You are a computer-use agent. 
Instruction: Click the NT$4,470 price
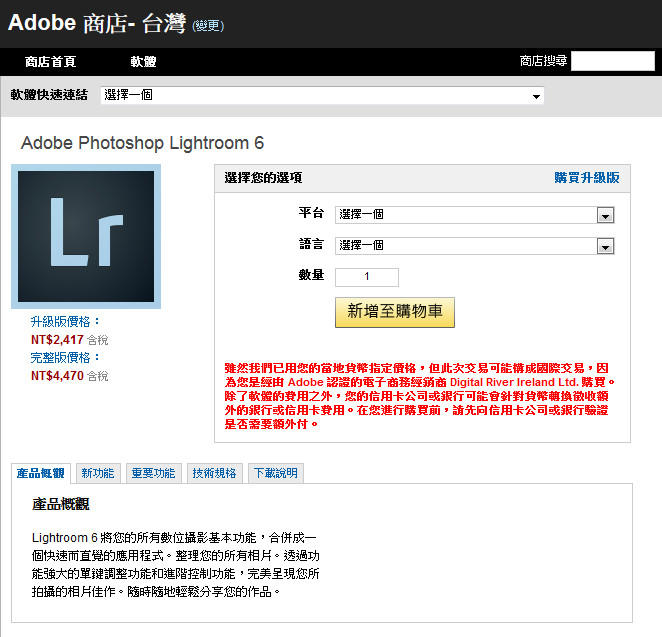[57, 375]
